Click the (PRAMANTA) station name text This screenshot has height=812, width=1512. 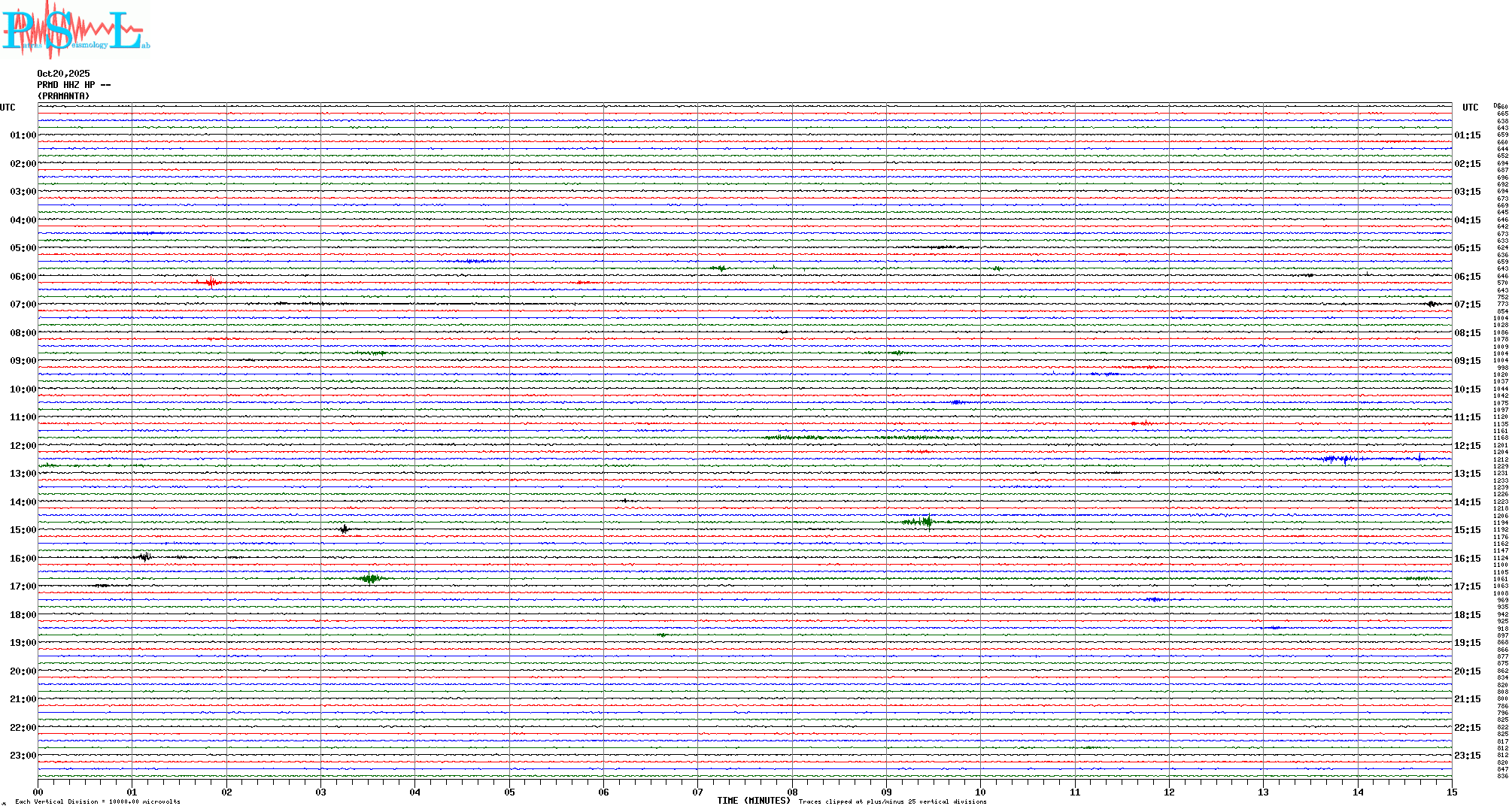tap(63, 96)
